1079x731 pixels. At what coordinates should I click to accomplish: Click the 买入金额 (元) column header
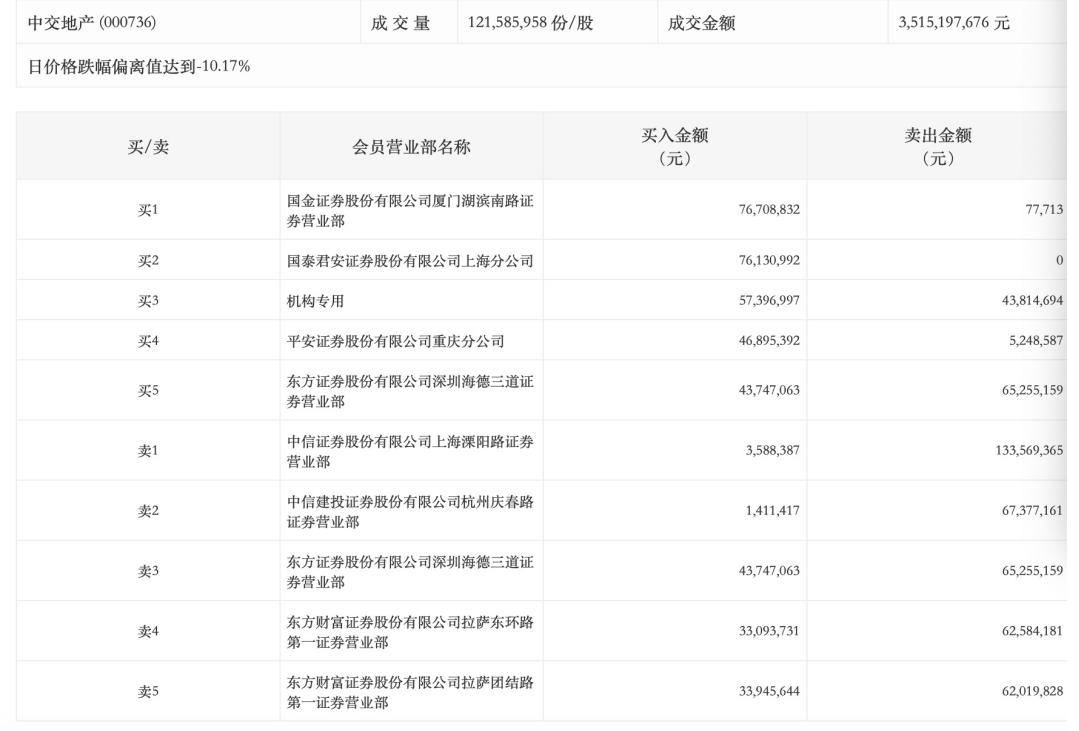[x=675, y=147]
